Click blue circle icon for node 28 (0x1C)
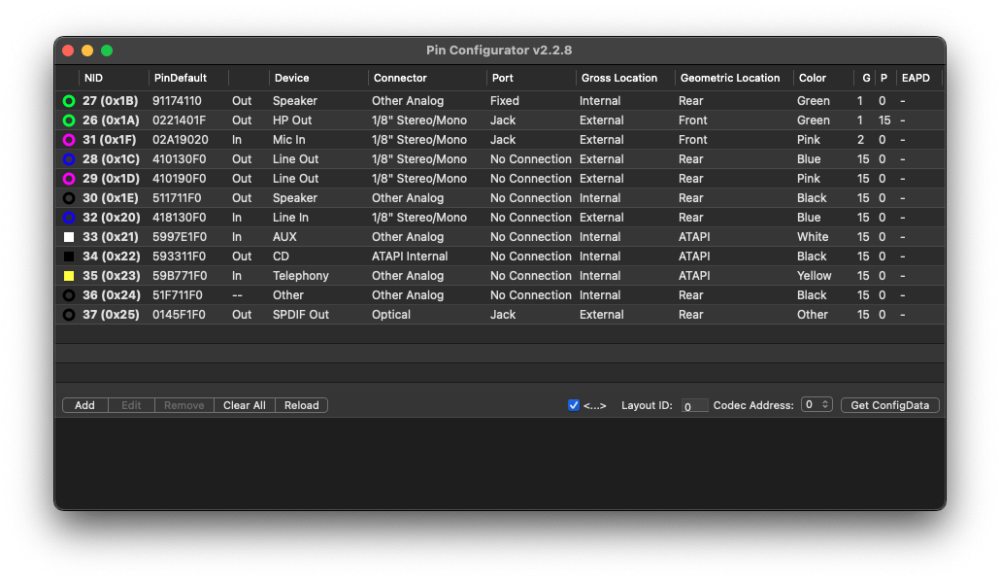 (x=69, y=159)
